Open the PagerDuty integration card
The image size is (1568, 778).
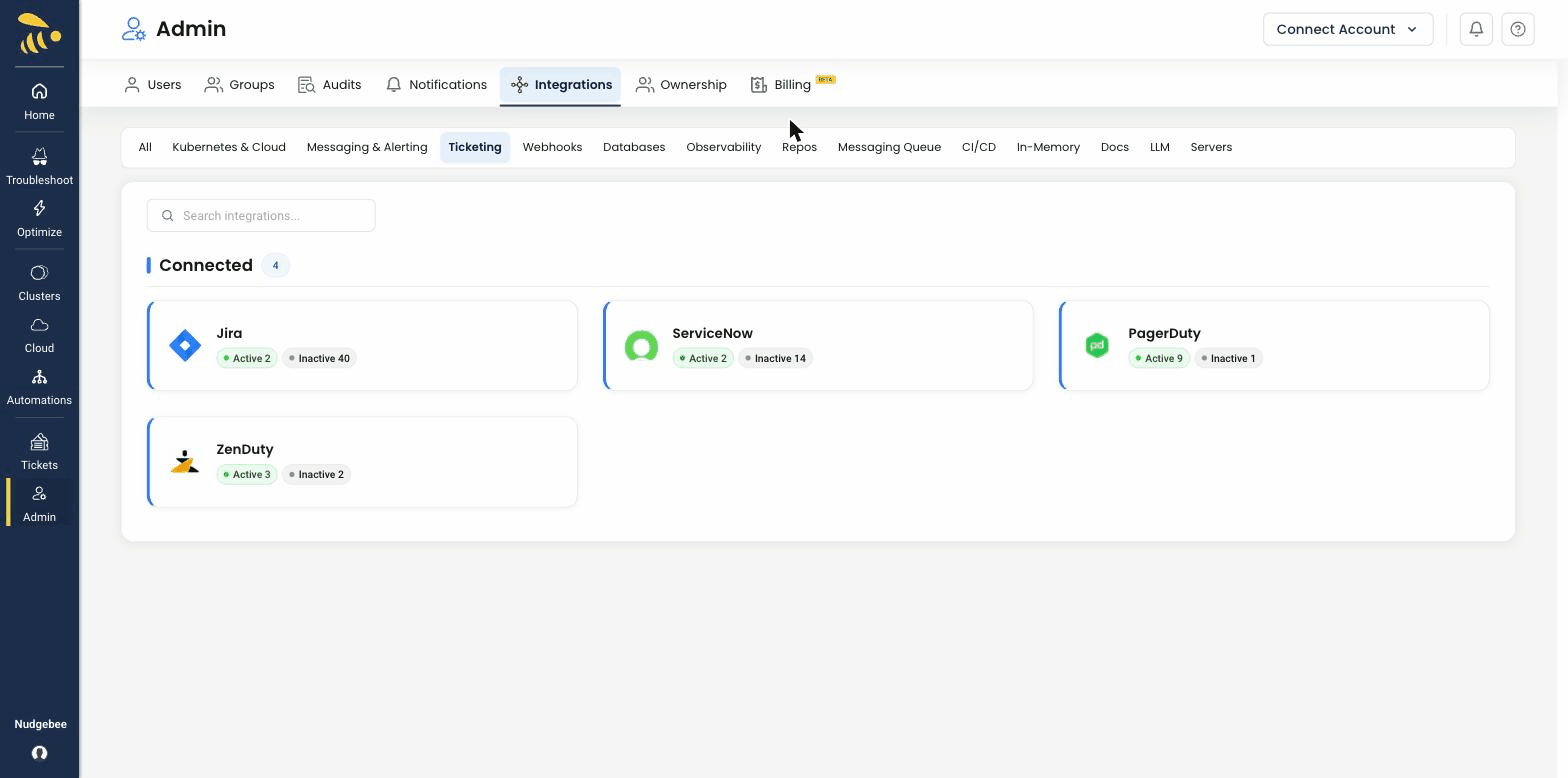click(x=1274, y=345)
